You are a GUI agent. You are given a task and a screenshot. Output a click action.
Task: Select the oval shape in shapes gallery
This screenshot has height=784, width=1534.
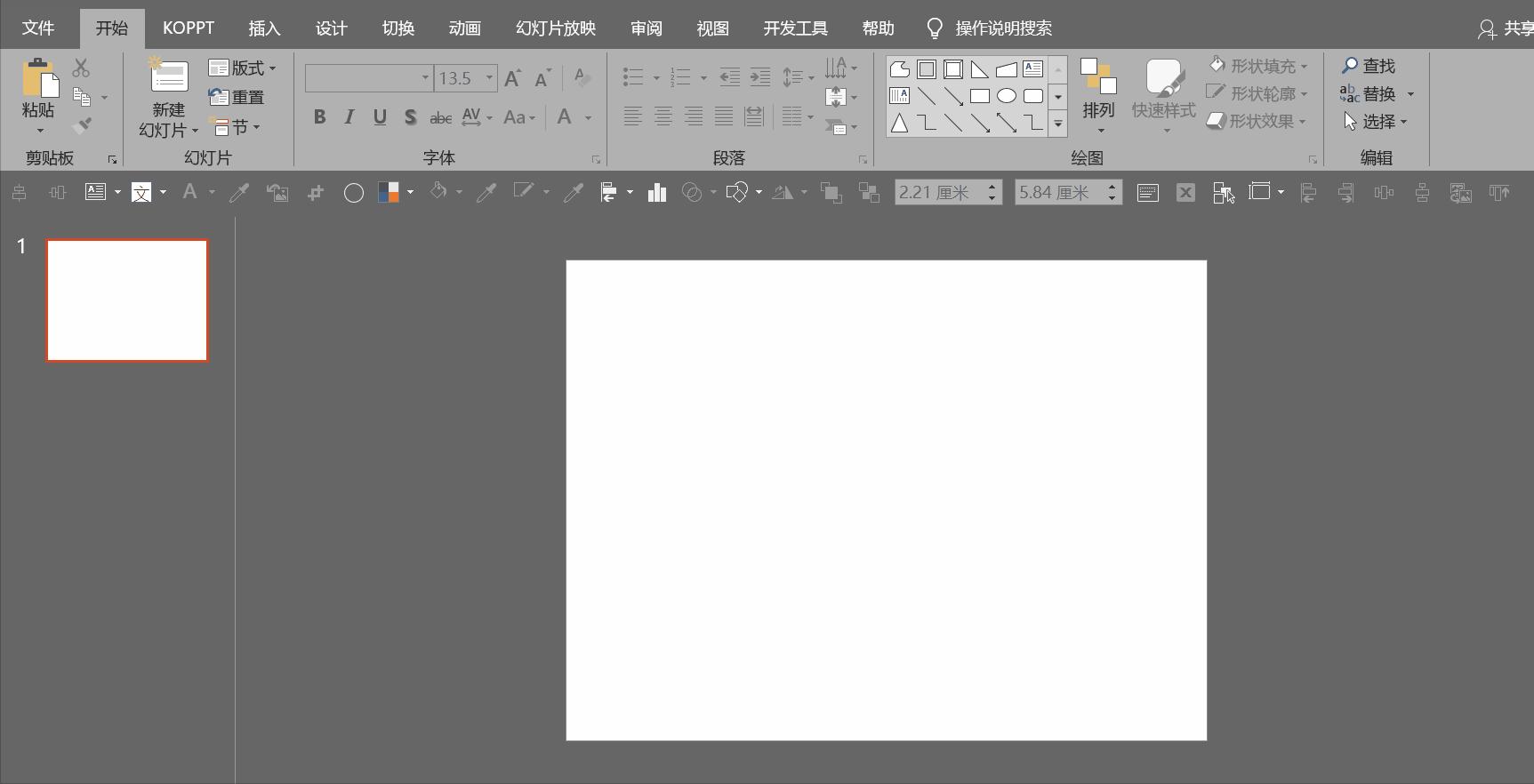pos(1007,96)
